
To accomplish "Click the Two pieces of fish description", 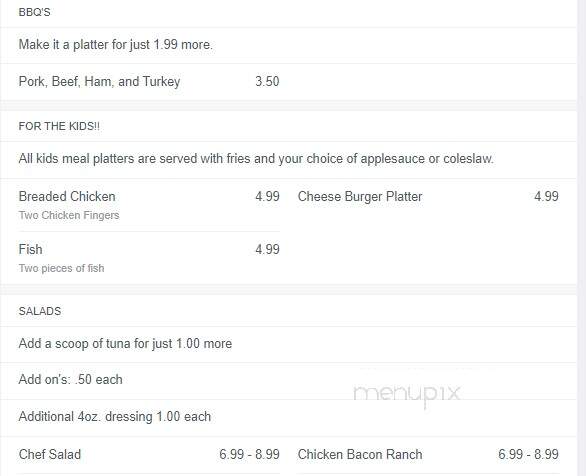I will pyautogui.click(x=61, y=268).
